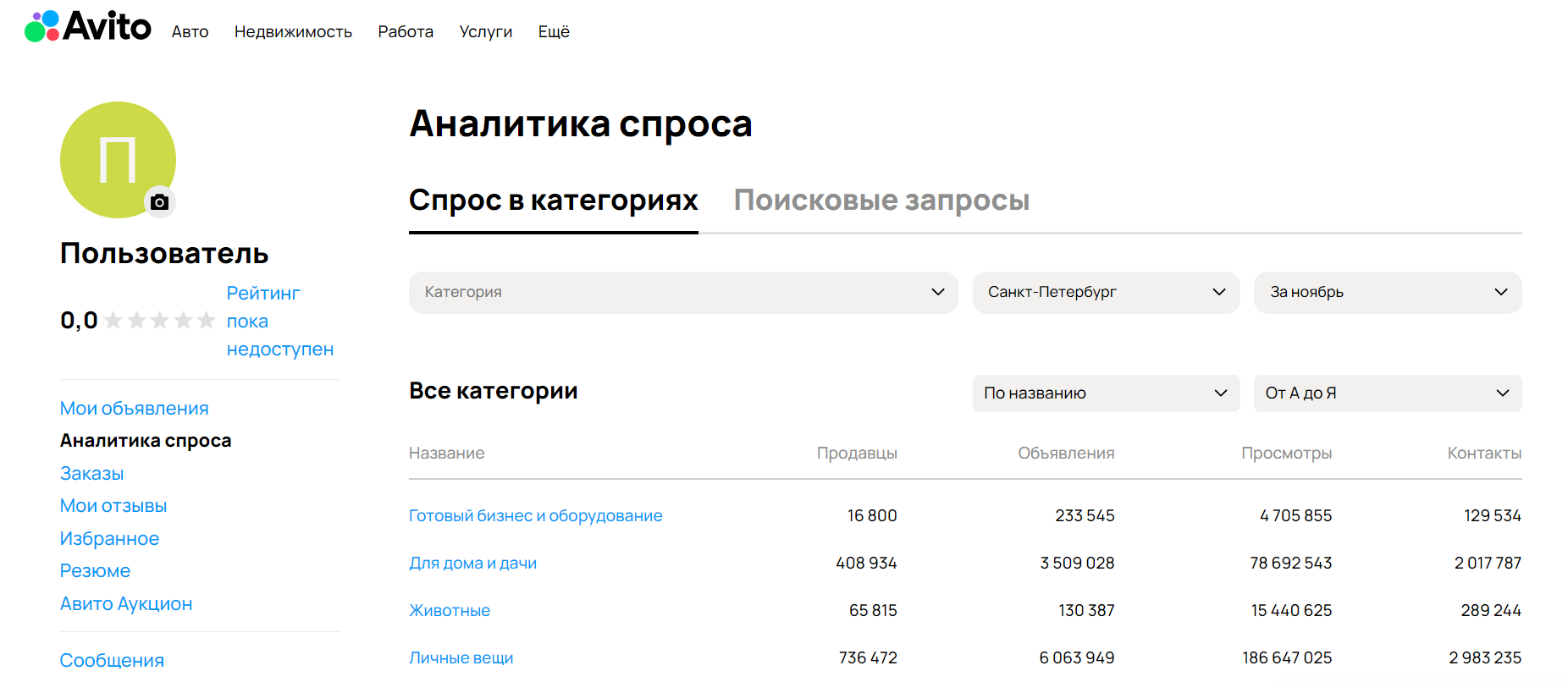This screenshot has width=1568, height=682.
Task: Switch to Спрос в категориях tab
Action: [554, 201]
